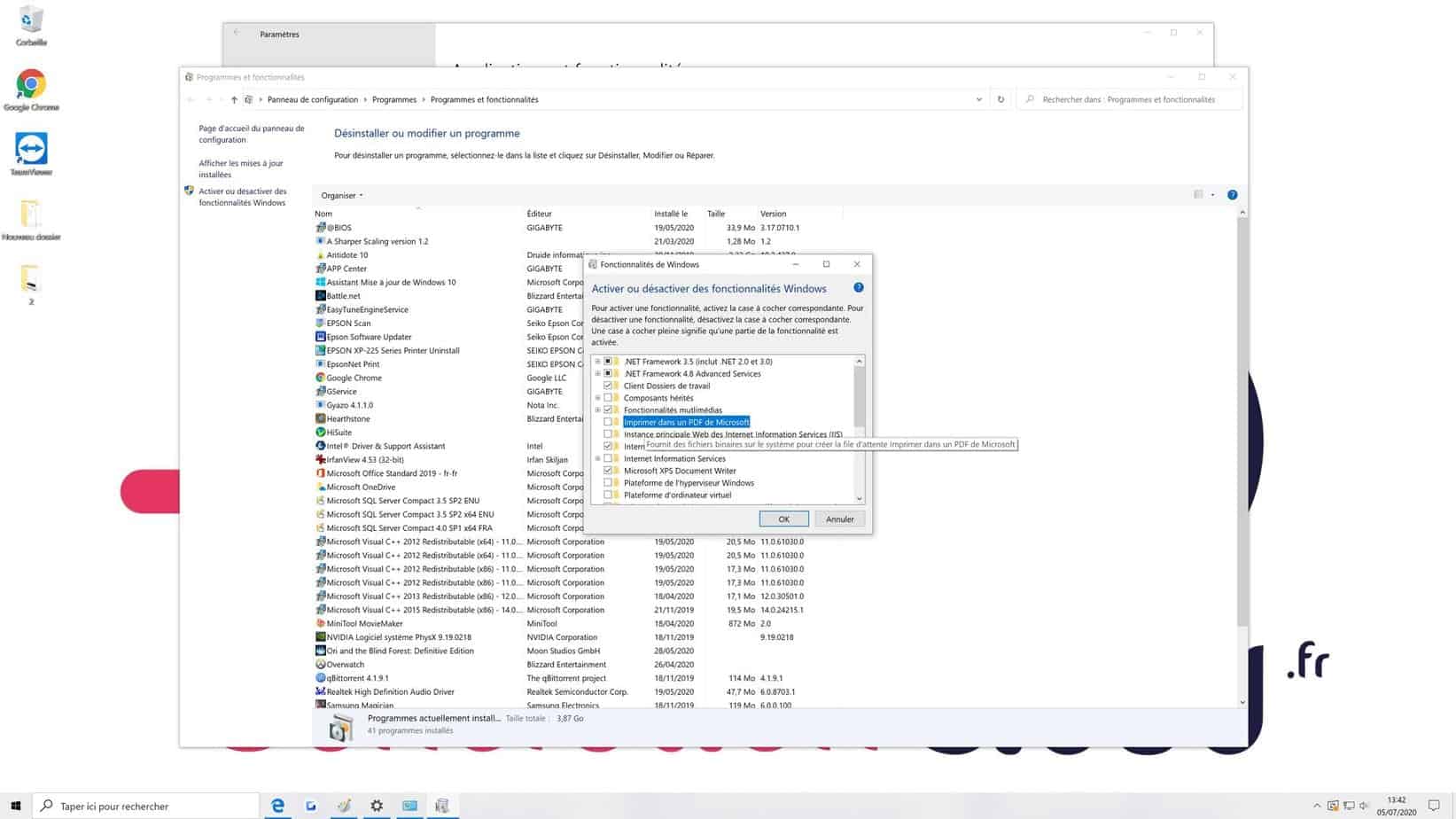Select the Google Chrome icon in the program list

(321, 378)
